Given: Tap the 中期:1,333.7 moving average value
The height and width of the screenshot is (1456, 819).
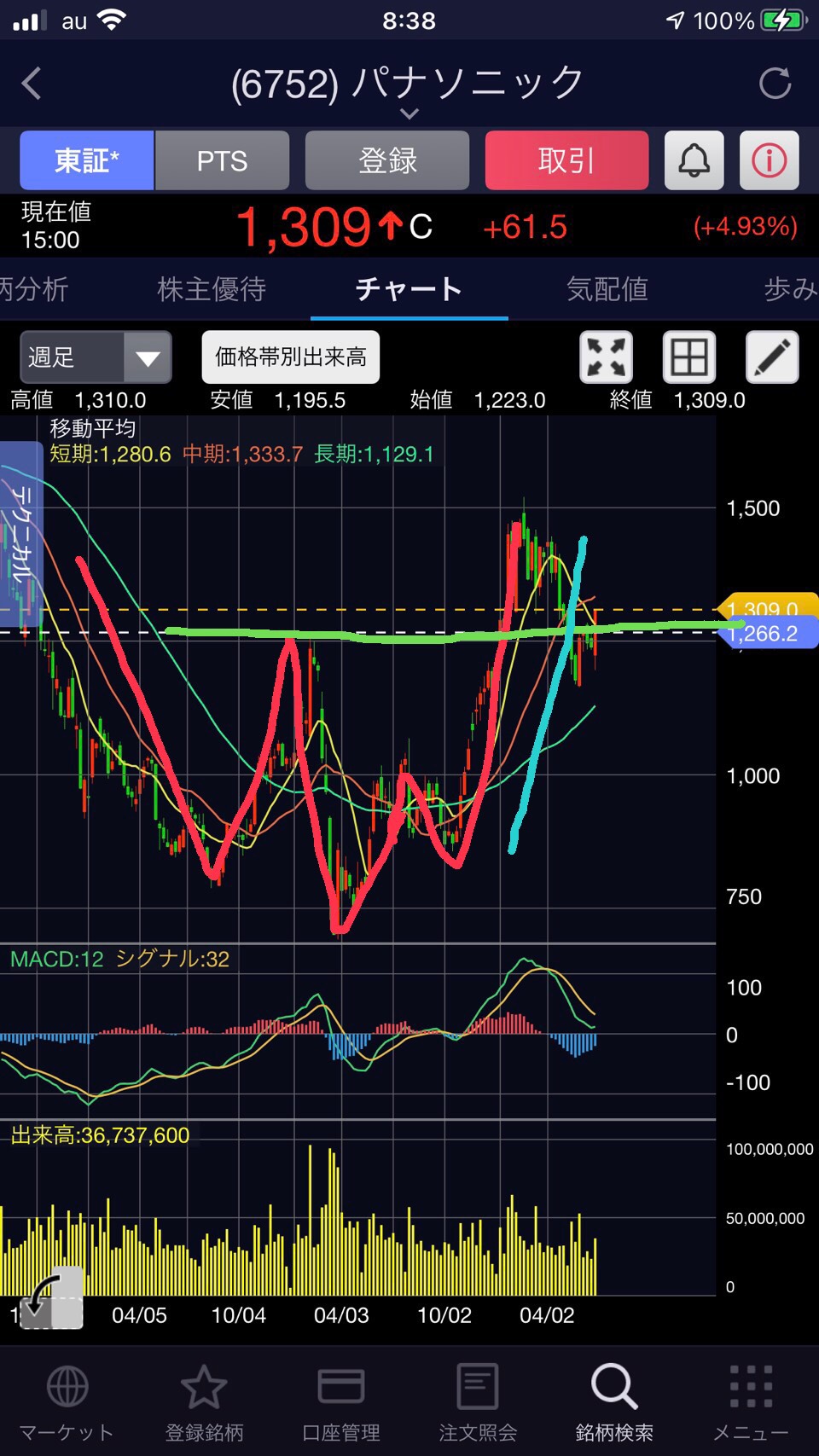Looking at the screenshot, I should click(x=242, y=454).
